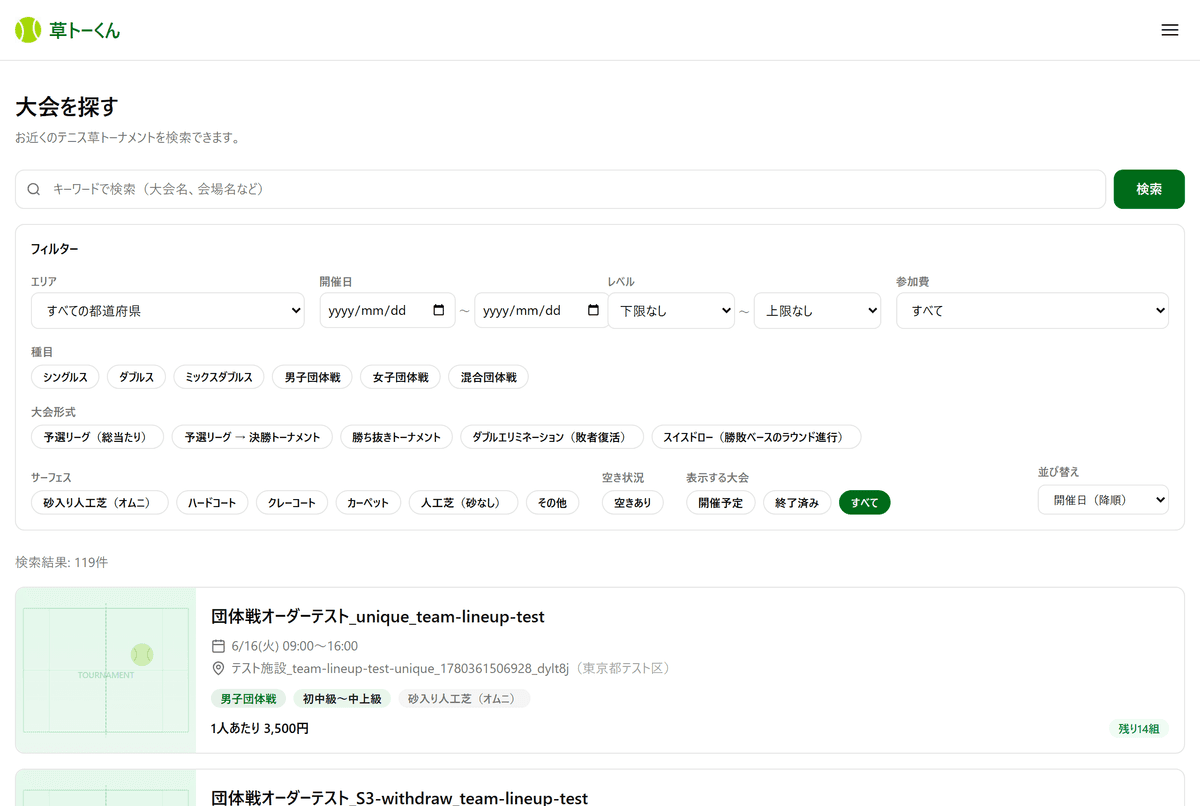
Task: Toggle the 砂入り人工芝（オムニ） surface filter chip
Action: point(100,502)
